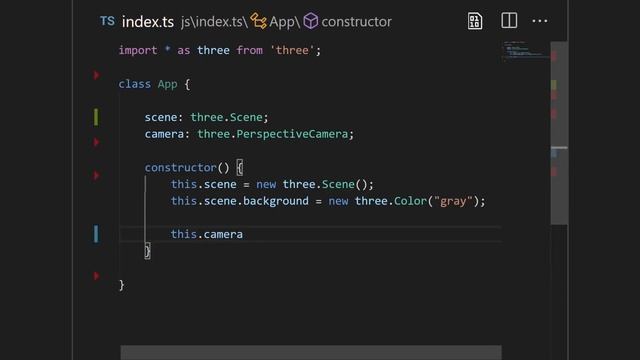Viewport: 640px width, 360px height.
Task: Click the red arrow below the camera line
Action: click(x=96, y=142)
